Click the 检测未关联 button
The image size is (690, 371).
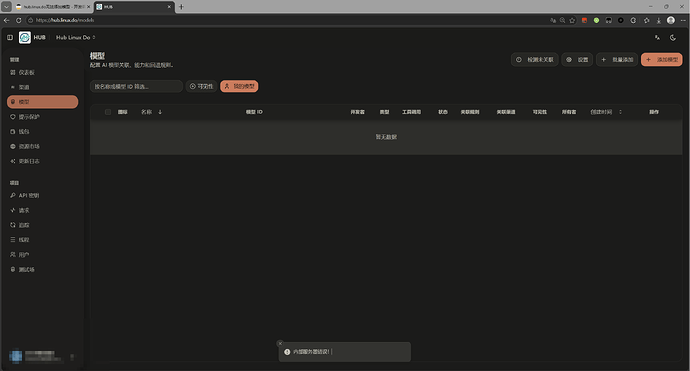pyautogui.click(x=535, y=59)
